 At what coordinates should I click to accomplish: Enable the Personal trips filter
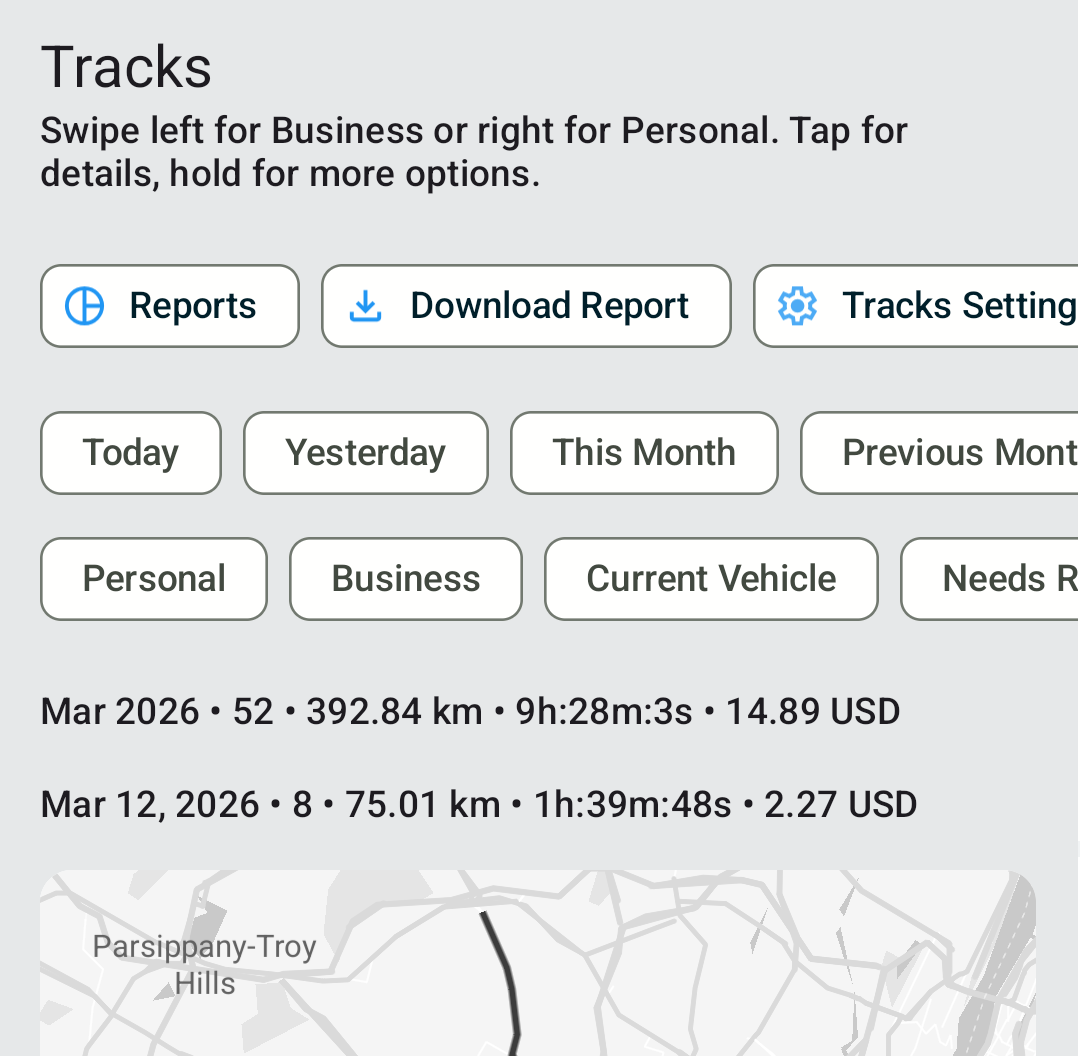coord(153,578)
